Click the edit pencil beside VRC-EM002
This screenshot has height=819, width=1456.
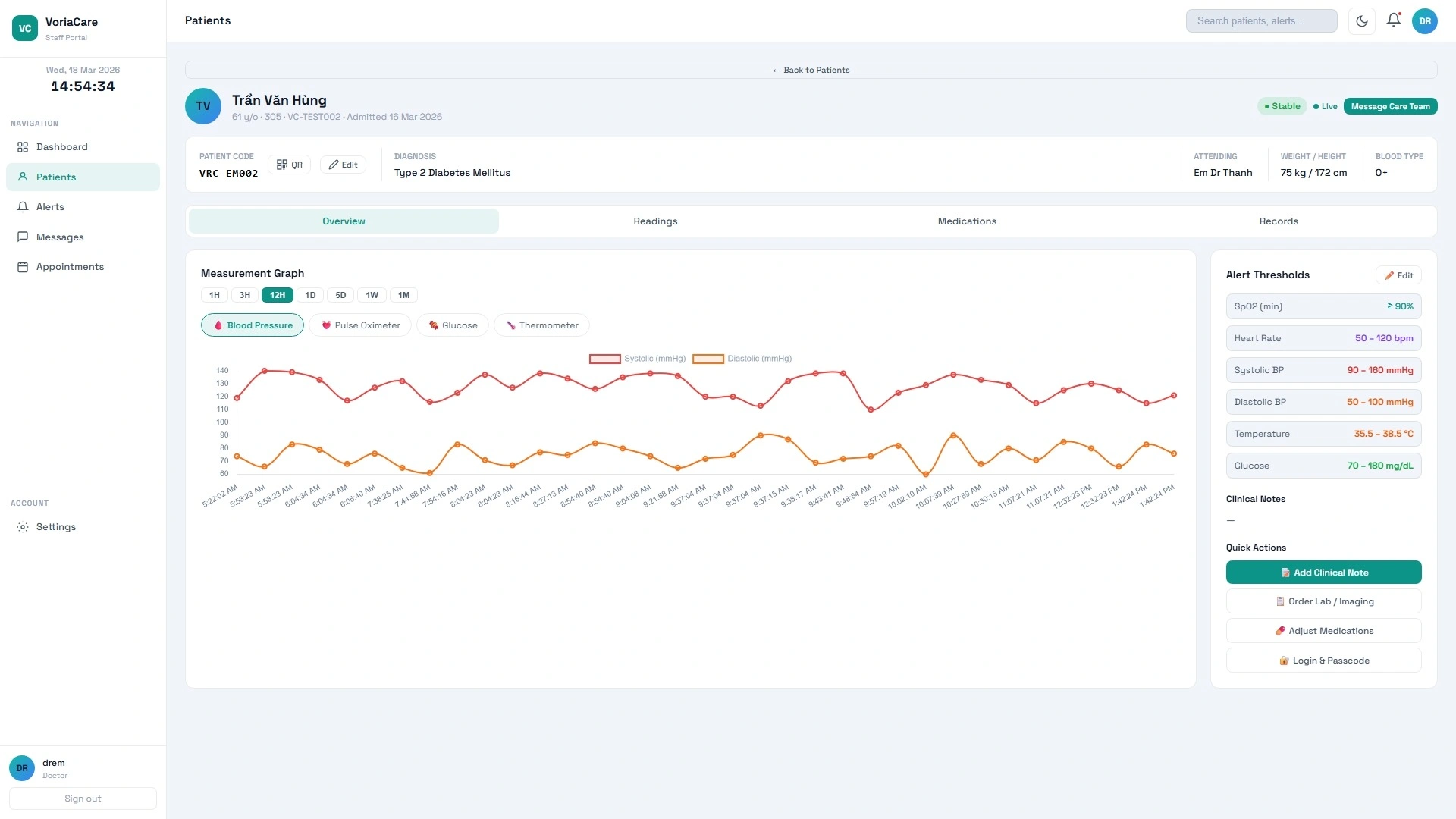click(343, 165)
